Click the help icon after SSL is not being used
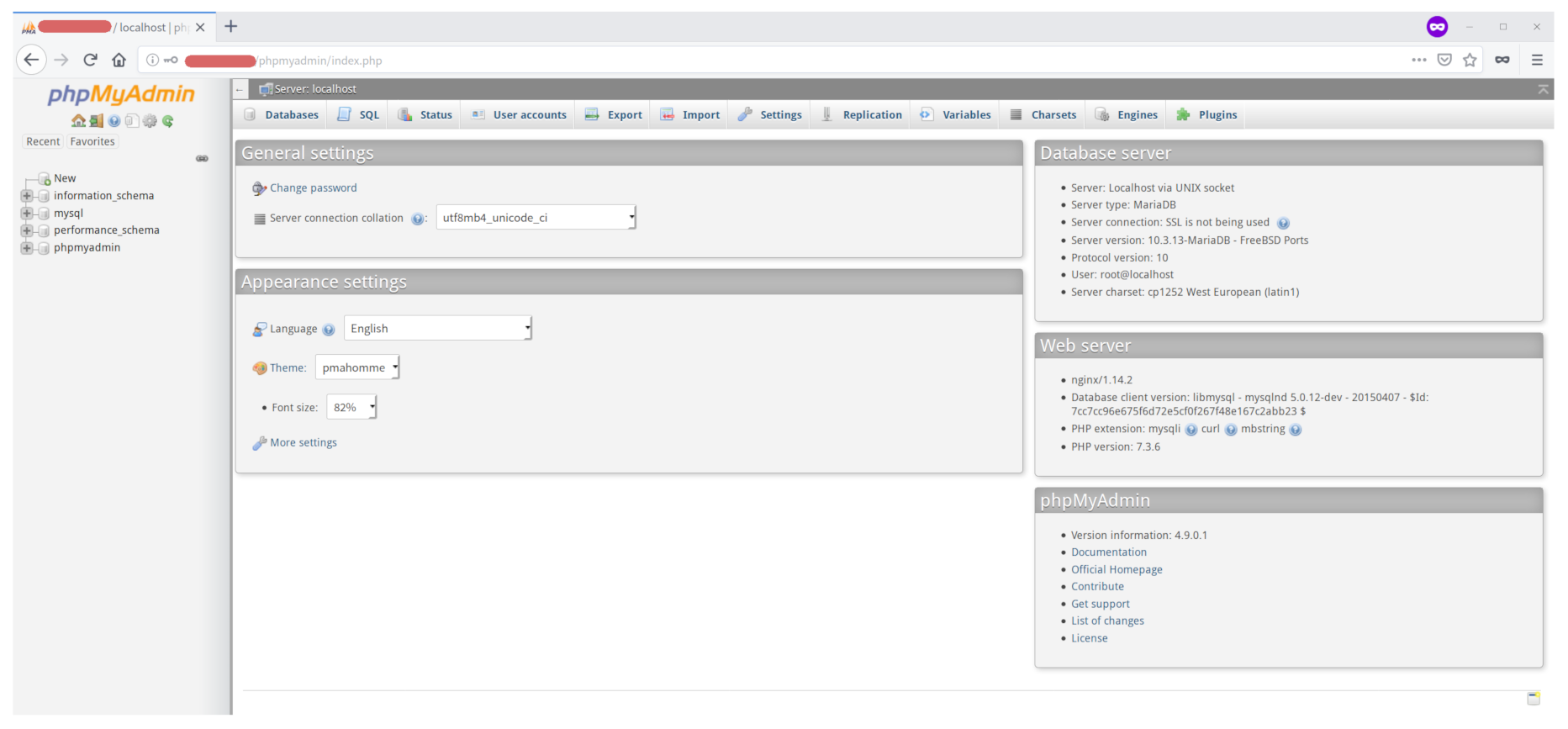The width and height of the screenshot is (1568, 729). pos(1283,223)
